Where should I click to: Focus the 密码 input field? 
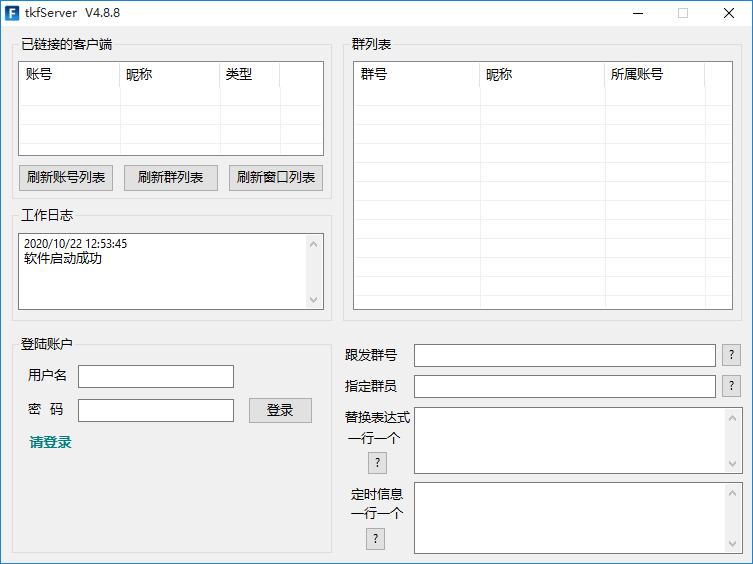tap(156, 410)
